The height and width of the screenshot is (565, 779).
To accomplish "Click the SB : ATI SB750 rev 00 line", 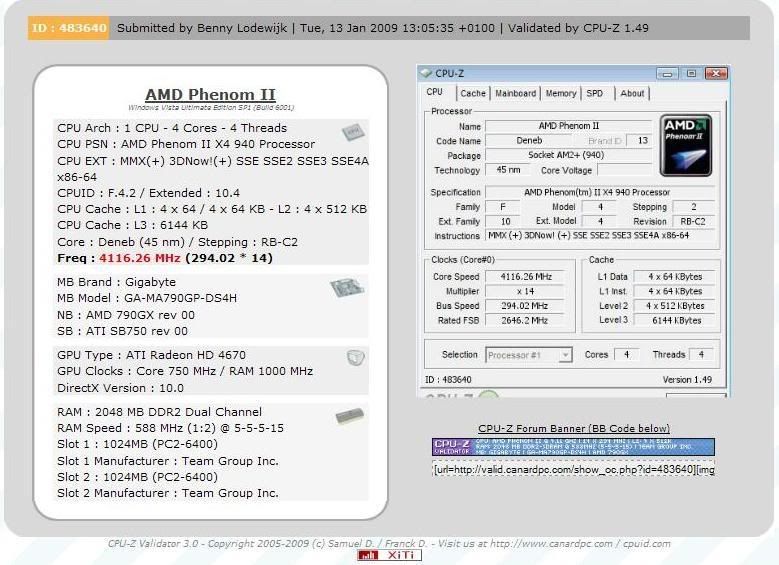I will tap(122, 331).
